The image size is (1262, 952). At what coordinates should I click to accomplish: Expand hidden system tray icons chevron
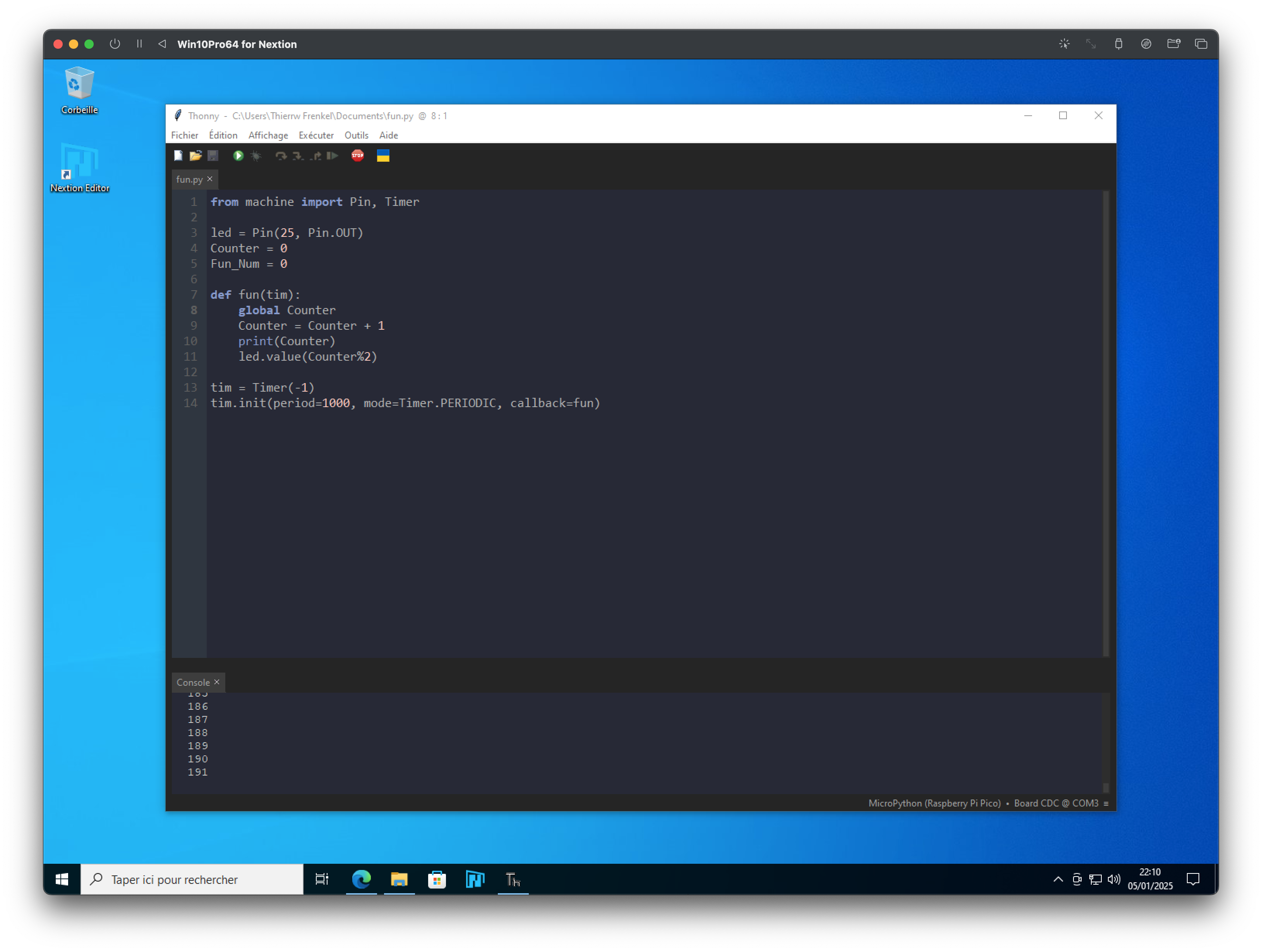1058,879
